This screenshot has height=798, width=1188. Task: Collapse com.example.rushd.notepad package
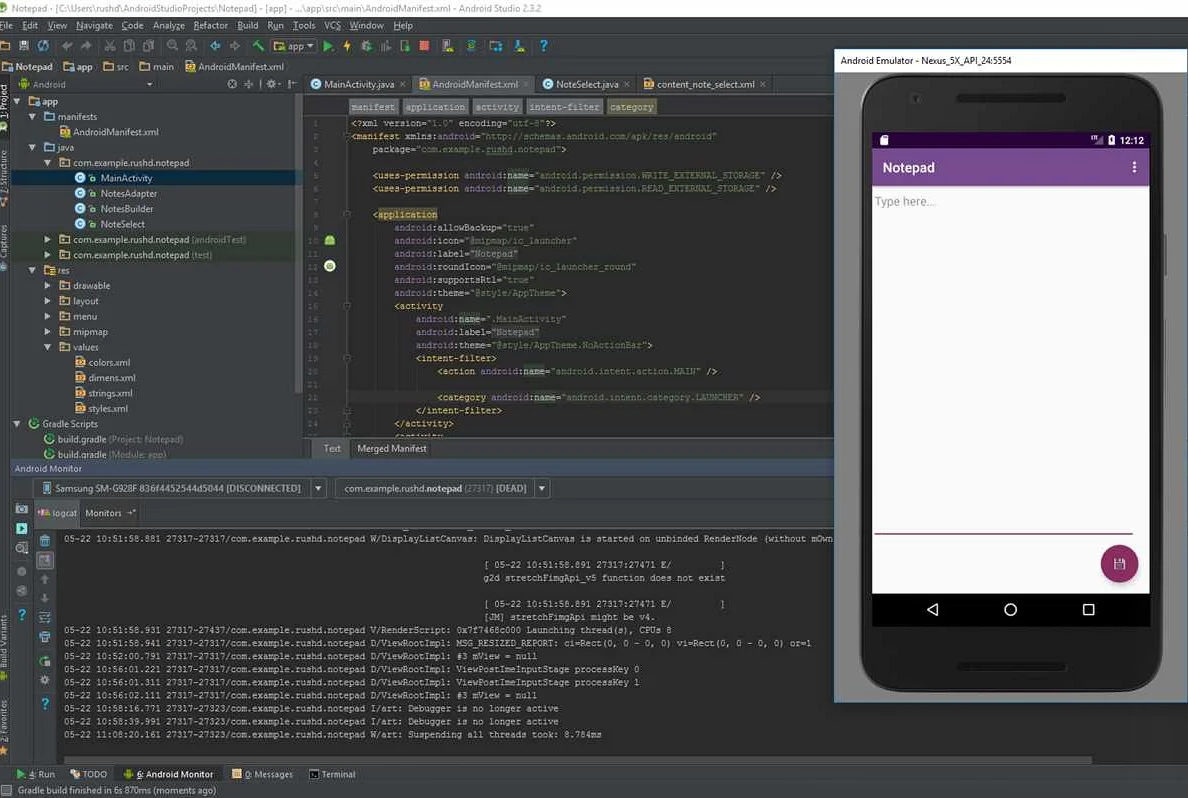(48, 163)
